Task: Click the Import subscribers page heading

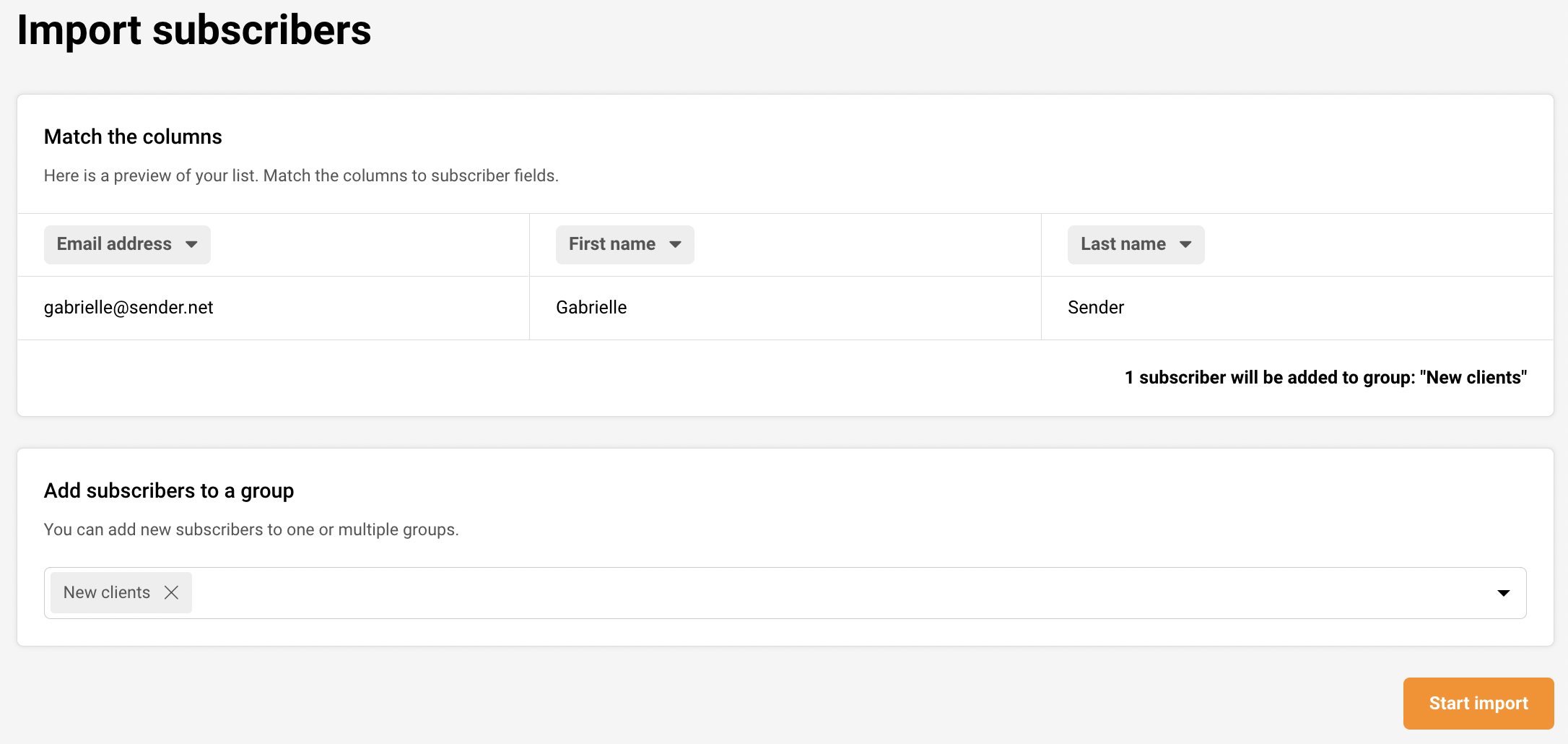Action: [194, 30]
